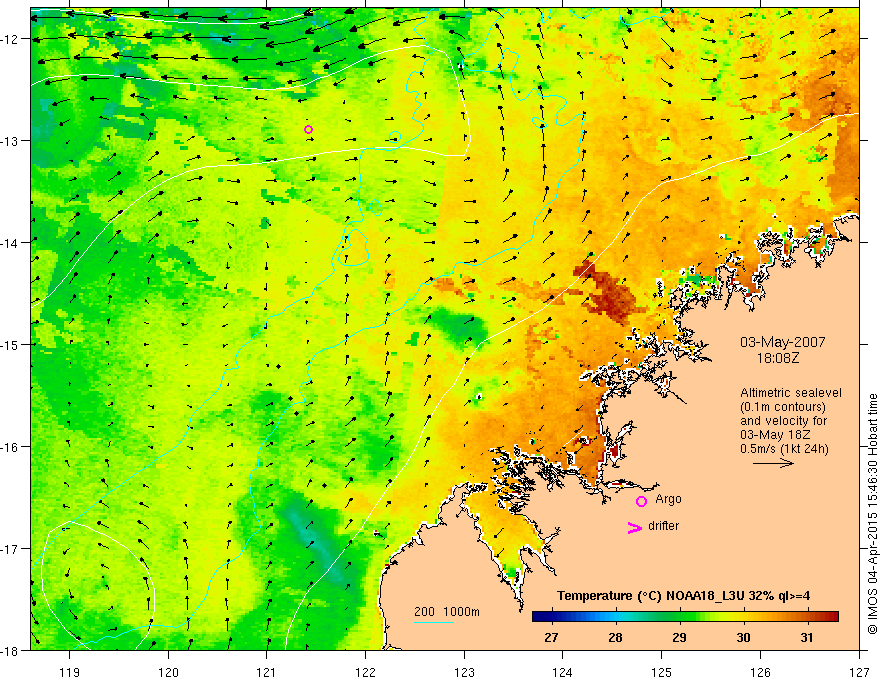Click the latitude label -17

(11, 549)
